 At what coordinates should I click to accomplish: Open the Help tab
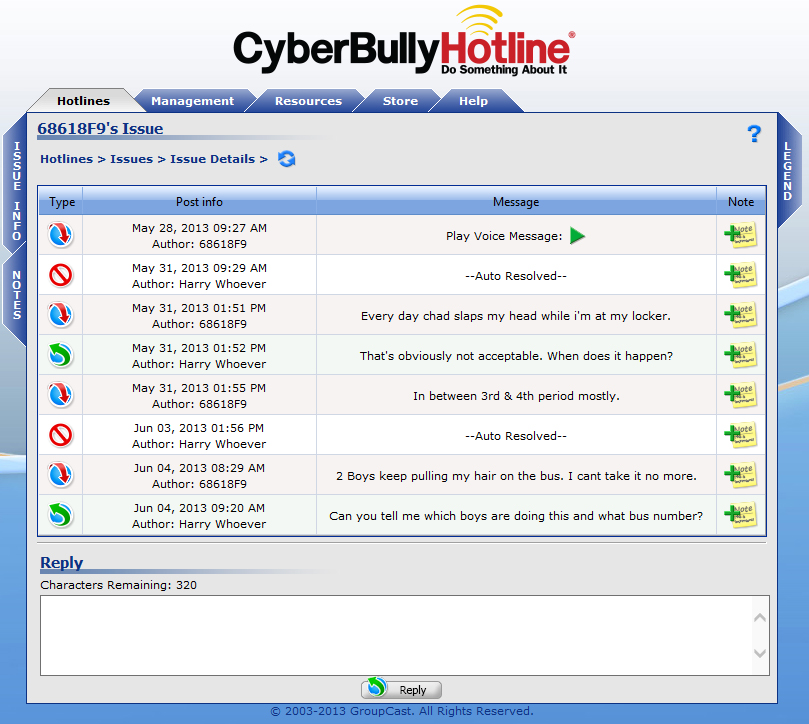coord(473,101)
